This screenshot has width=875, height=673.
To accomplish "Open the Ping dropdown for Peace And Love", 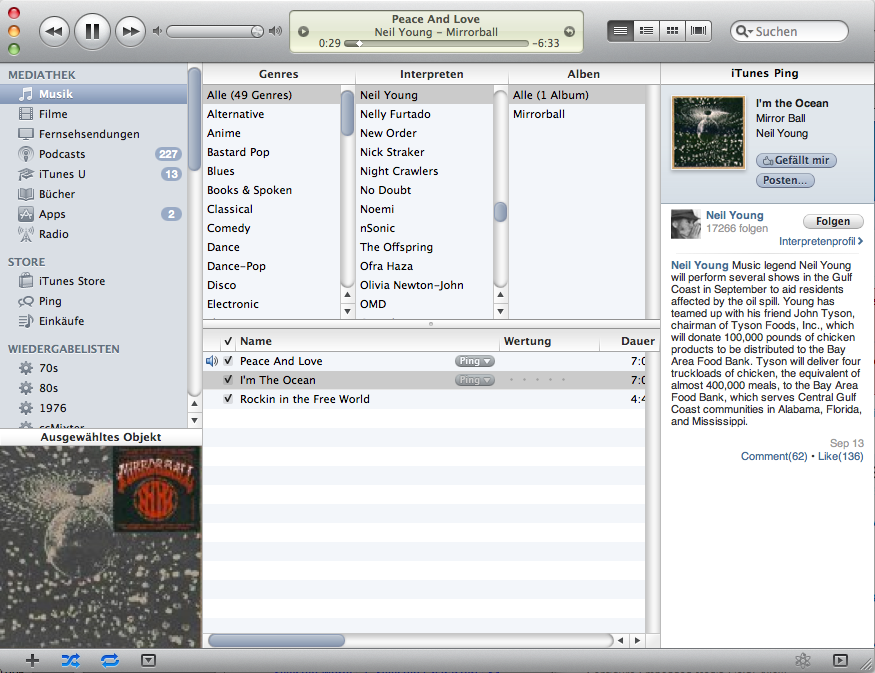I will click(x=475, y=361).
